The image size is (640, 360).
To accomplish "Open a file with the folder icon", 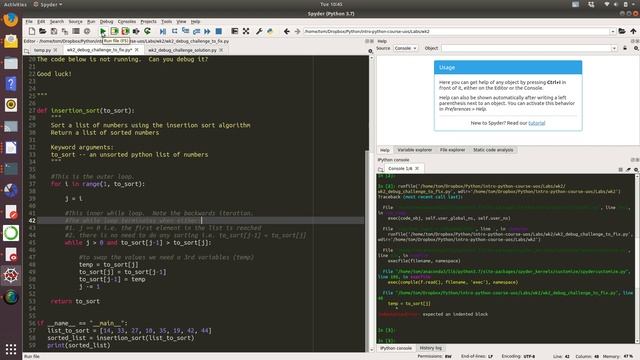I will pyautogui.click(x=42, y=31).
